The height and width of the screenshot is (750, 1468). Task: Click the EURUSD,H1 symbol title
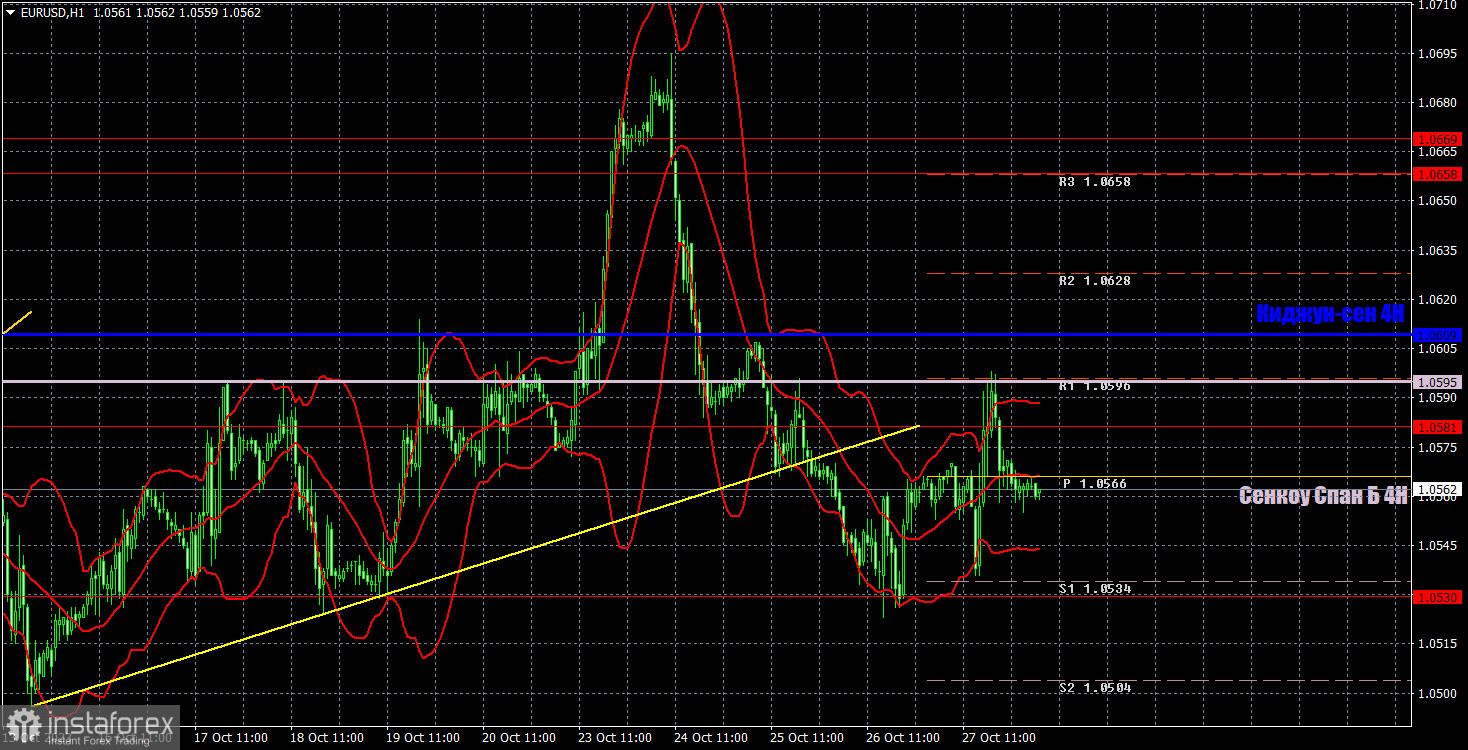click(51, 13)
